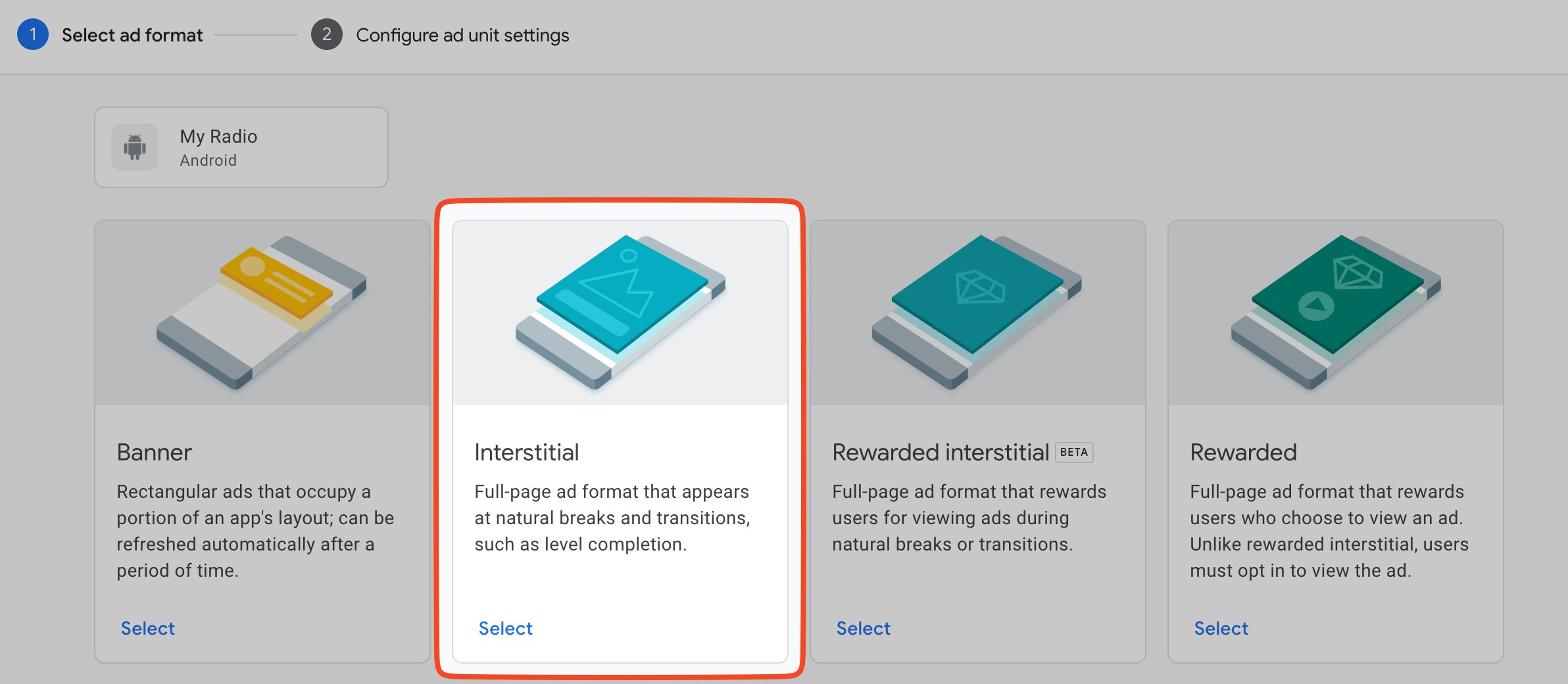Click the Interstitial card title
This screenshot has height=684, width=1568.
527,452
